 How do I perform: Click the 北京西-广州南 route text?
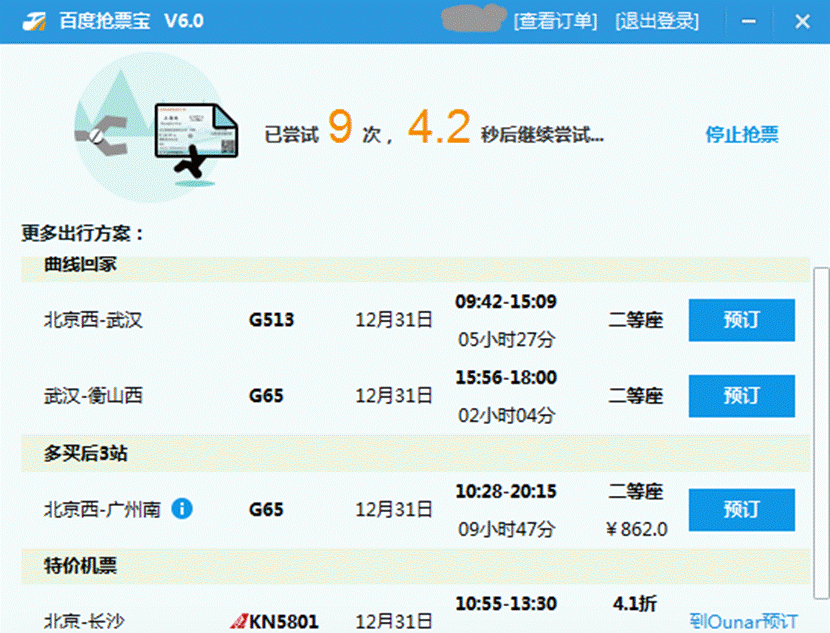(102, 510)
